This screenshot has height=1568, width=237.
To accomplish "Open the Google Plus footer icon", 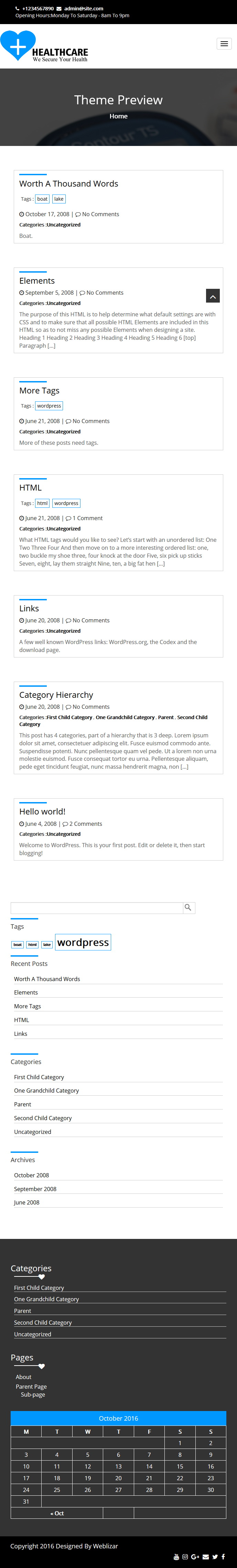I will click(195, 1557).
